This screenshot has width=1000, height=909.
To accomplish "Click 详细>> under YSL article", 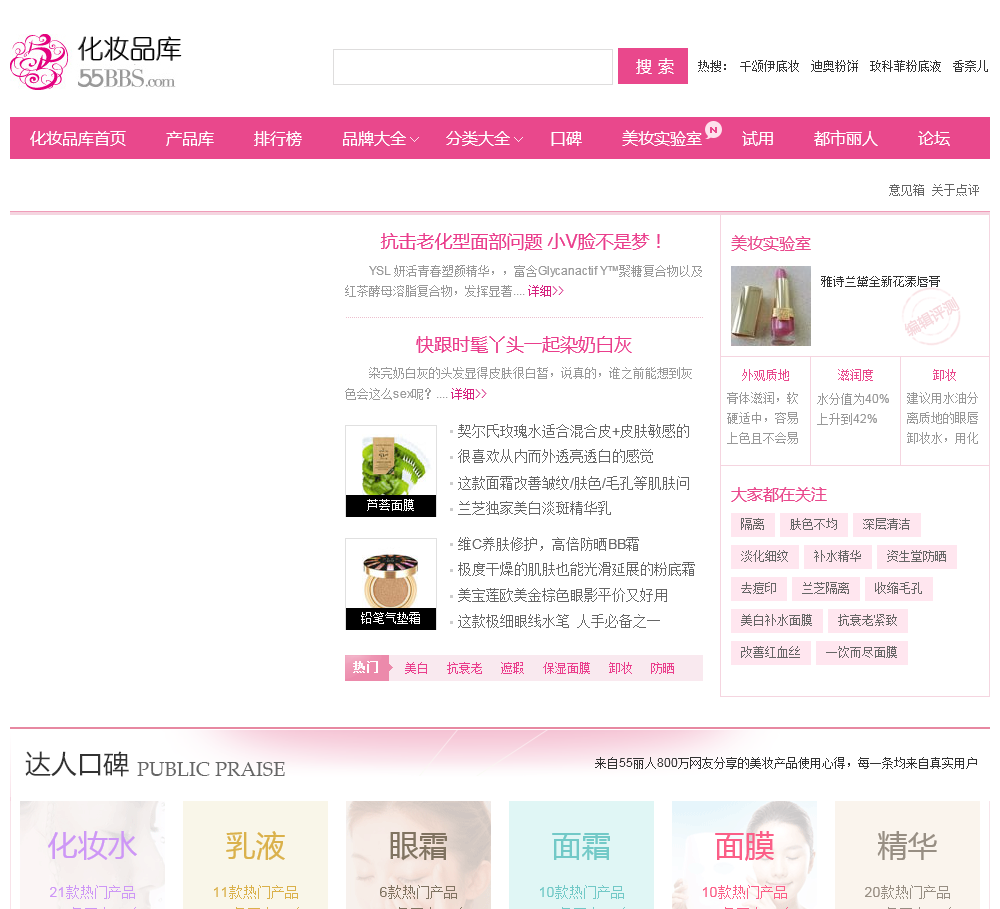I will 546,291.
